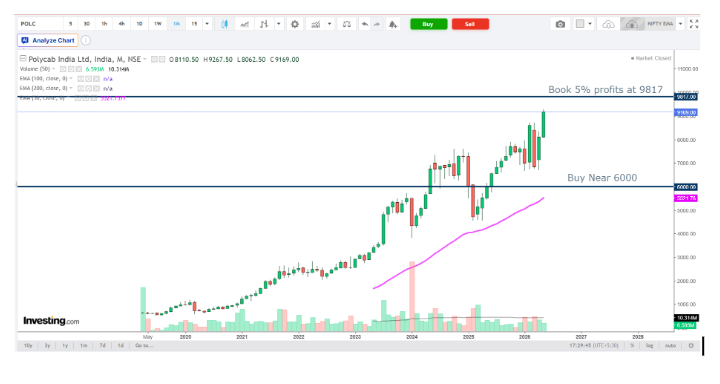Open the Go to date link
This screenshot has height=384, width=720.
144,345
